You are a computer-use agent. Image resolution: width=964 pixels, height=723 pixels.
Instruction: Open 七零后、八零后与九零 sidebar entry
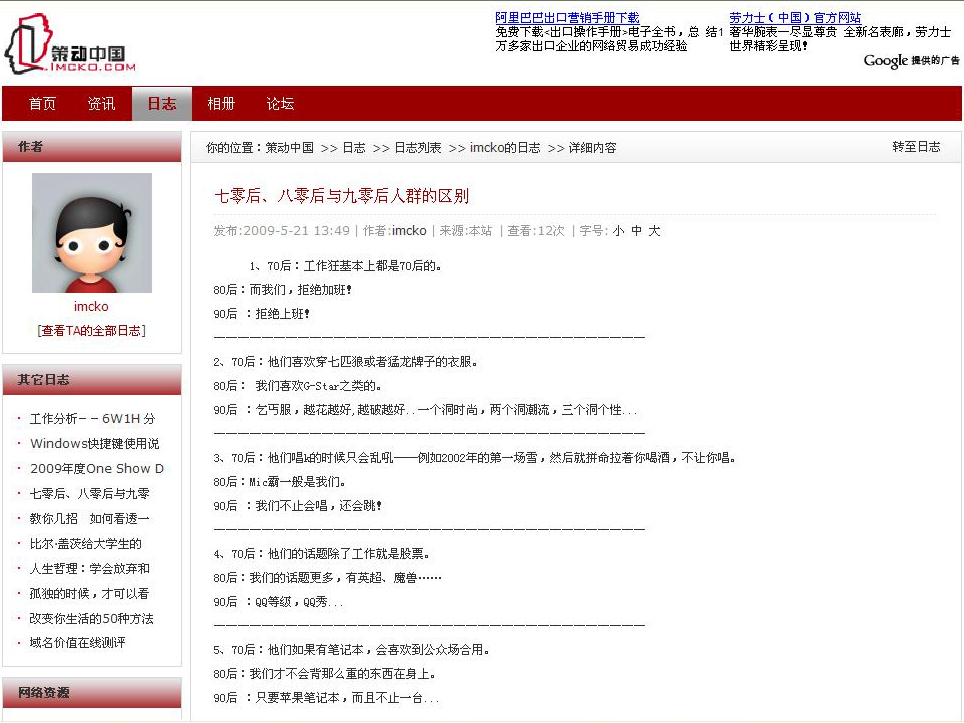click(90, 494)
